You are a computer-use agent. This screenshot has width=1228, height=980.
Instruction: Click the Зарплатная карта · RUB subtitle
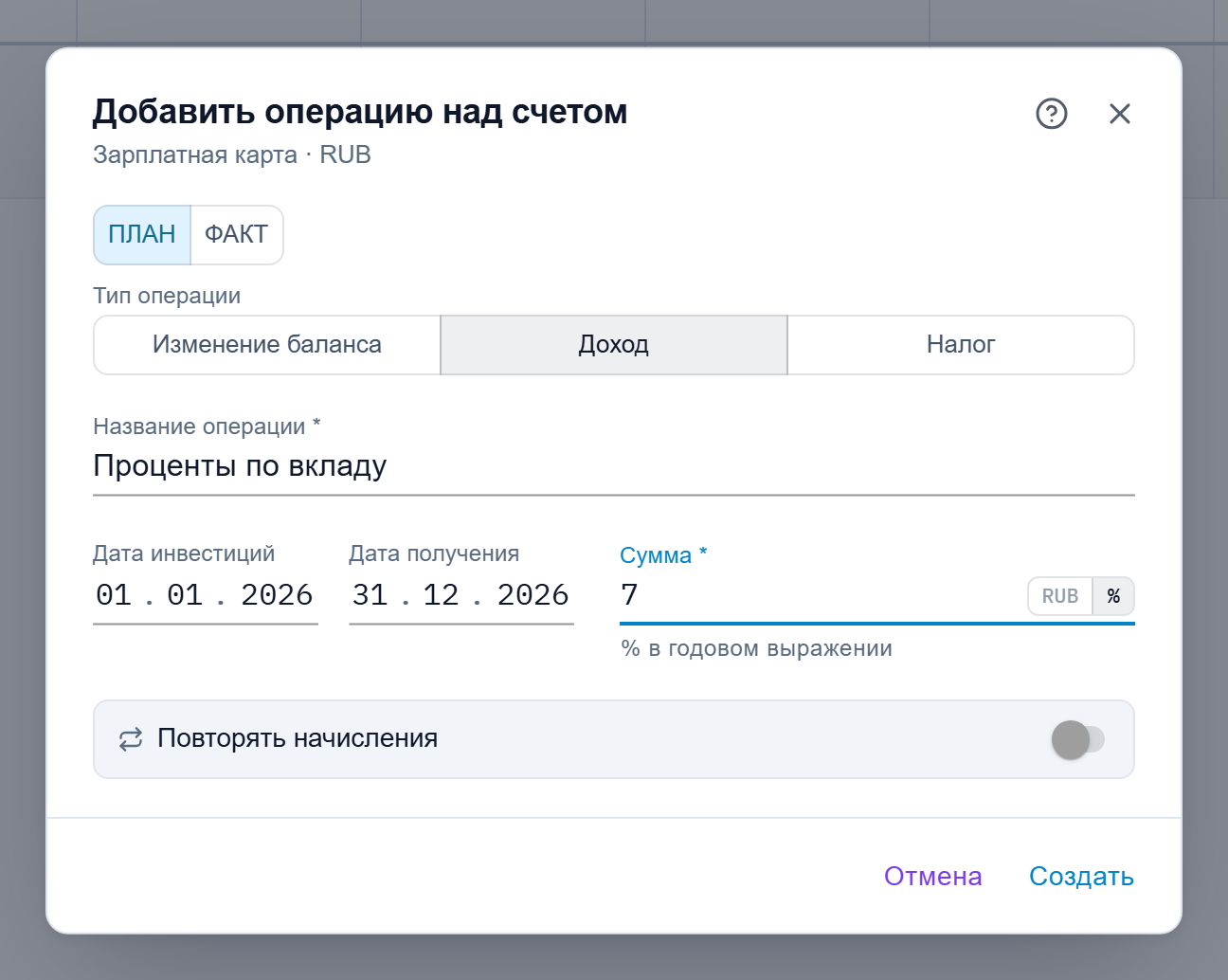tap(232, 154)
